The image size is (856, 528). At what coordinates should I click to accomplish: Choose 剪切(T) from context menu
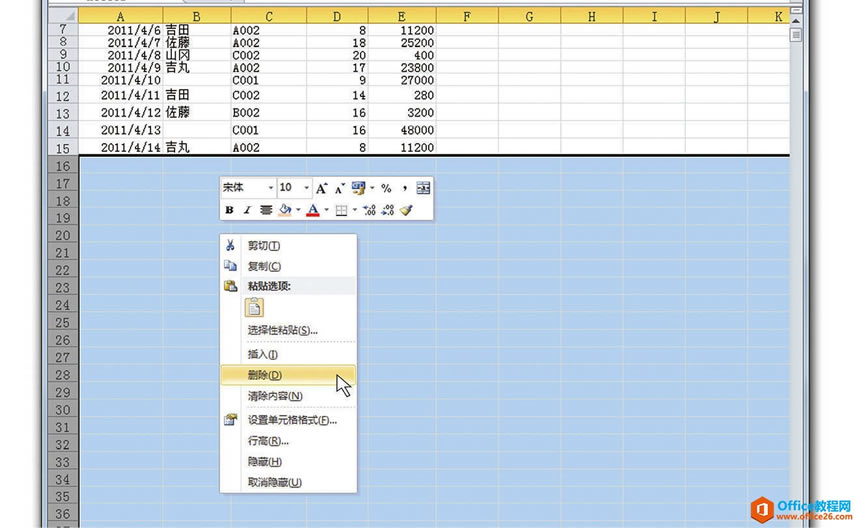288,246
